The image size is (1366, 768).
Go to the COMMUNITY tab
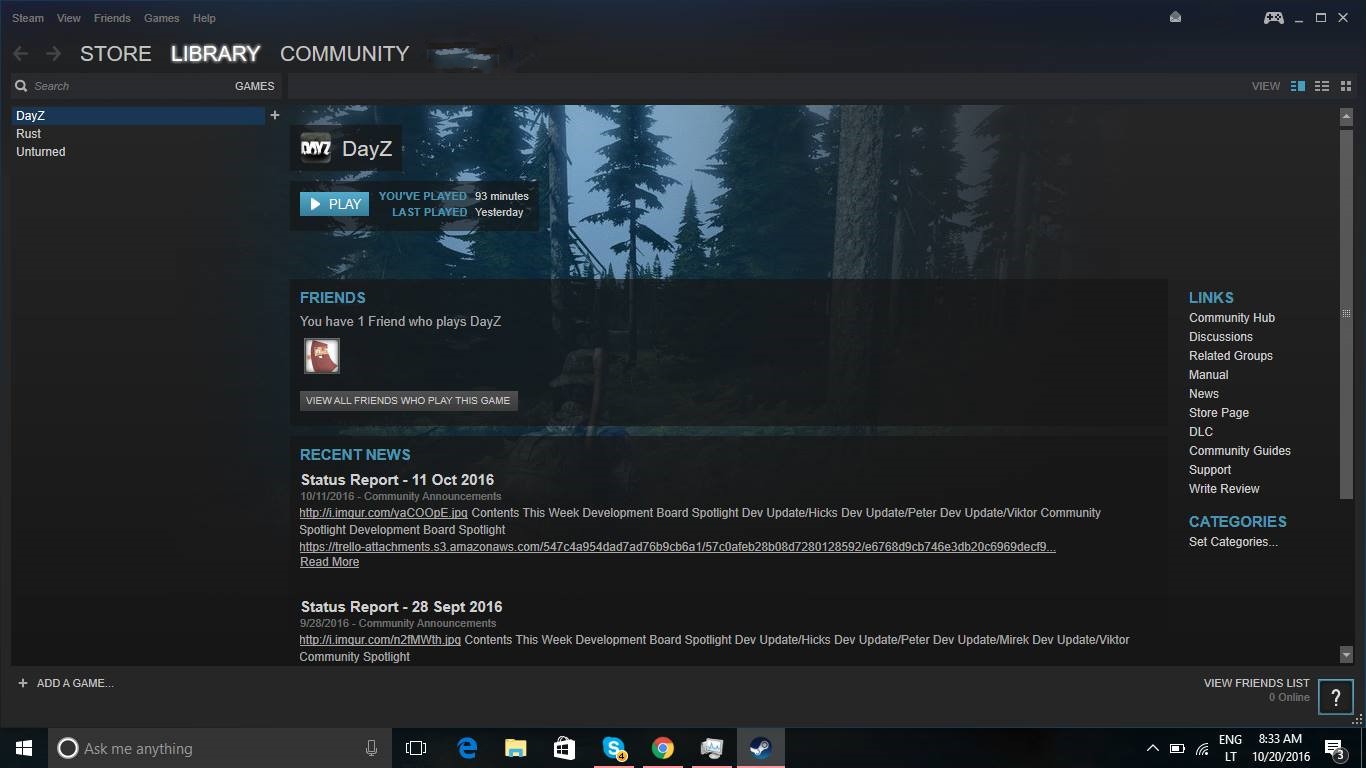point(345,54)
